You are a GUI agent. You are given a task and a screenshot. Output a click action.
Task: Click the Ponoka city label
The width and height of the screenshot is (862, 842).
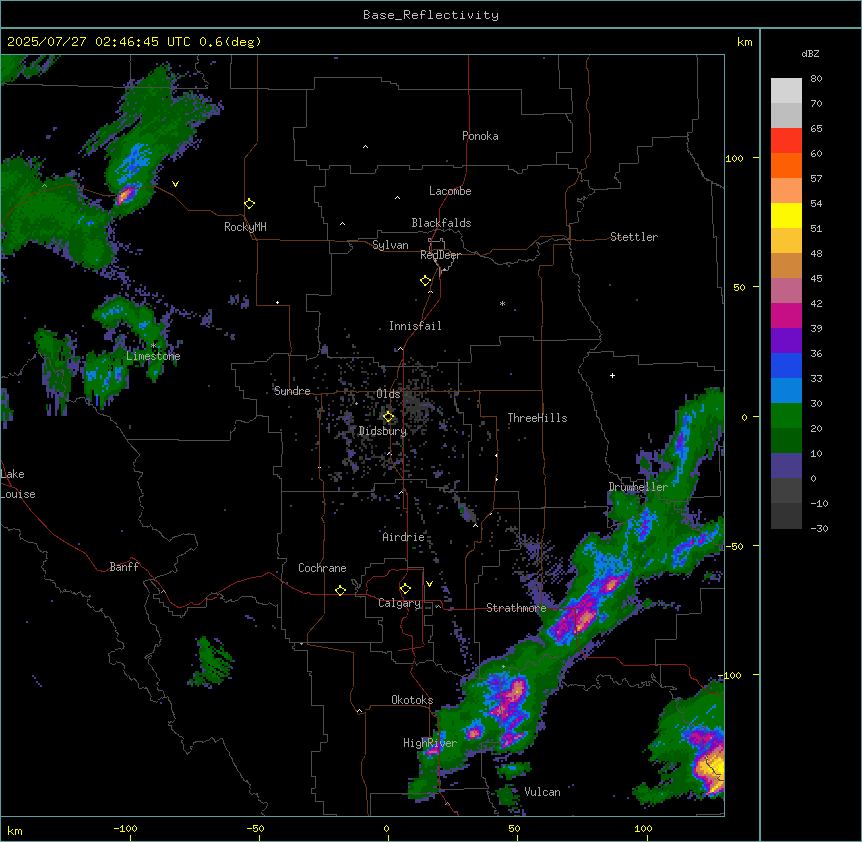point(480,136)
